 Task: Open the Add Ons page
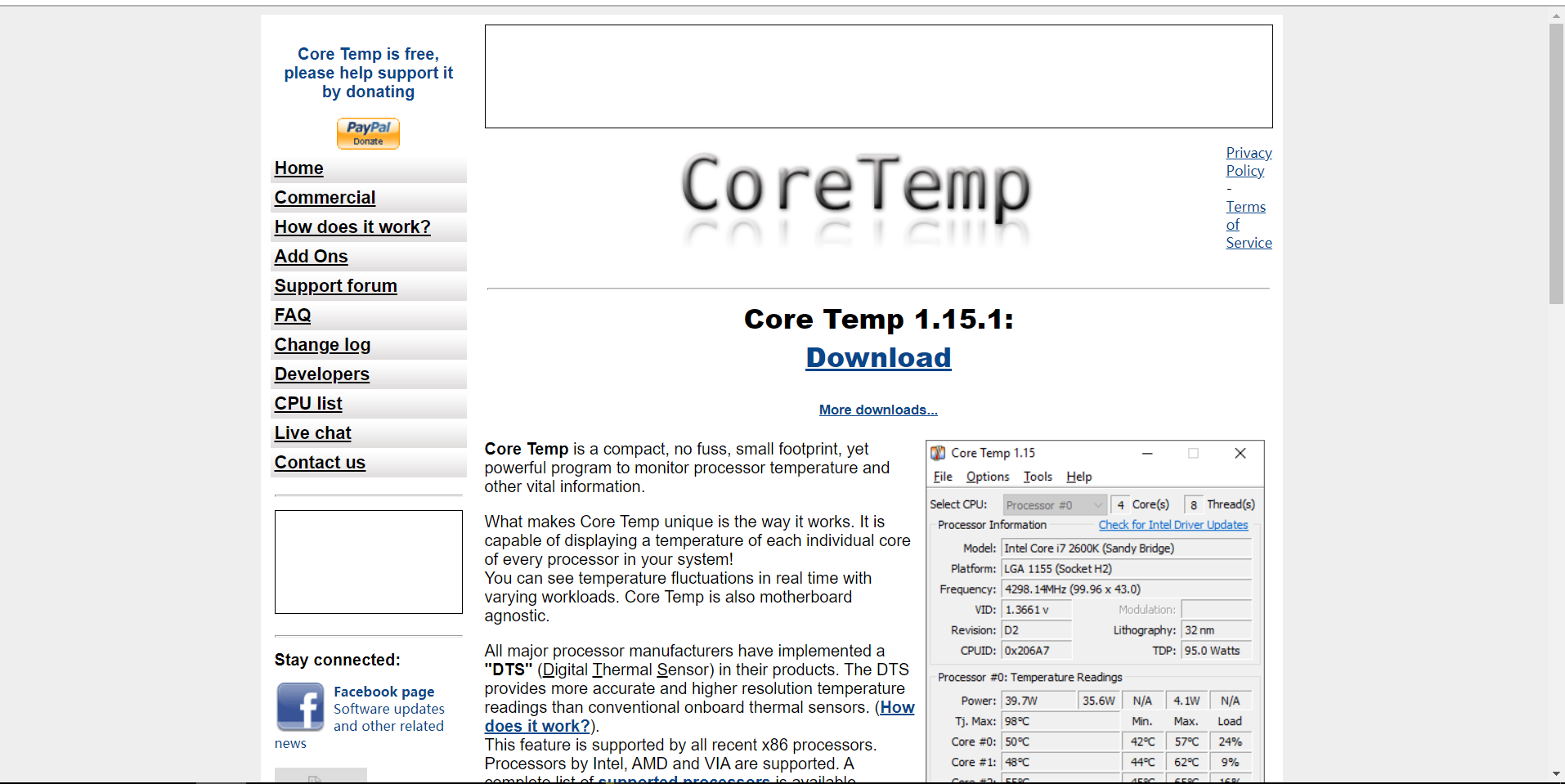coord(311,257)
